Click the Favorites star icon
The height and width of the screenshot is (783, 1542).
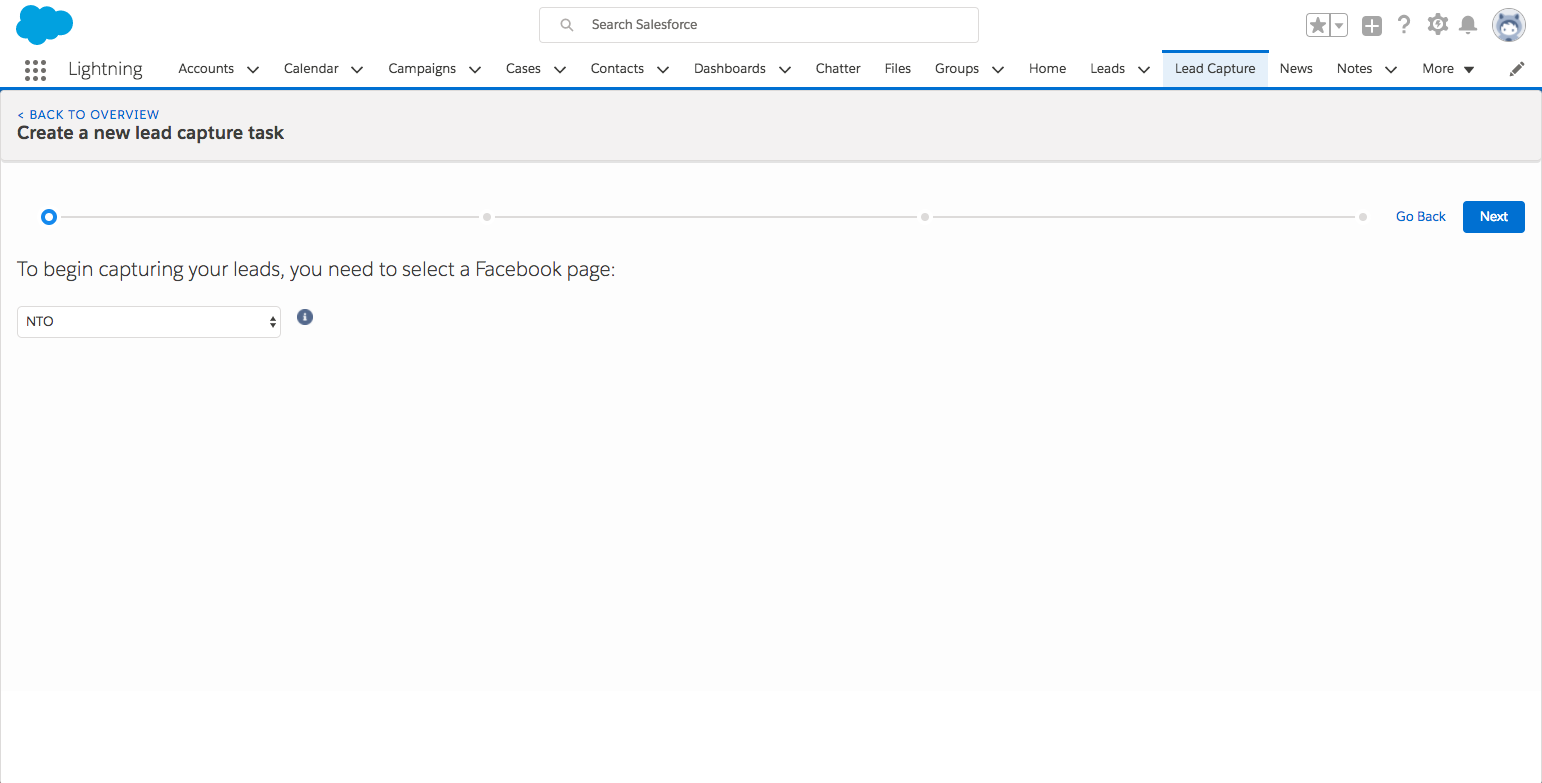click(1318, 26)
